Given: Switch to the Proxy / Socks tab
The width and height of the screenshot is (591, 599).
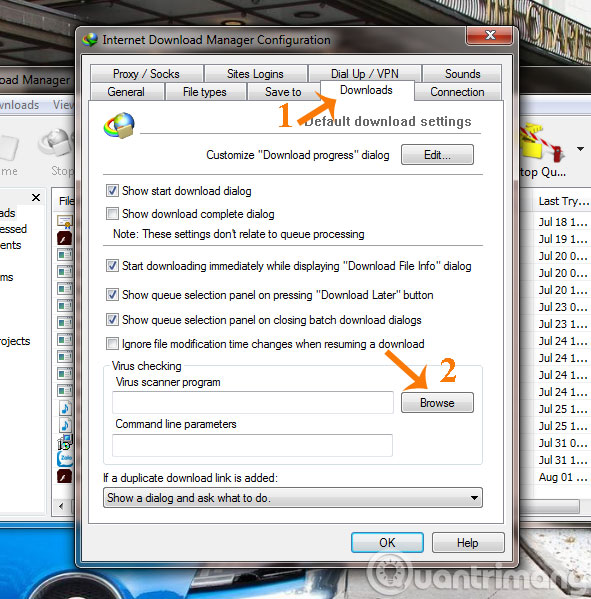Looking at the screenshot, I should 146,73.
